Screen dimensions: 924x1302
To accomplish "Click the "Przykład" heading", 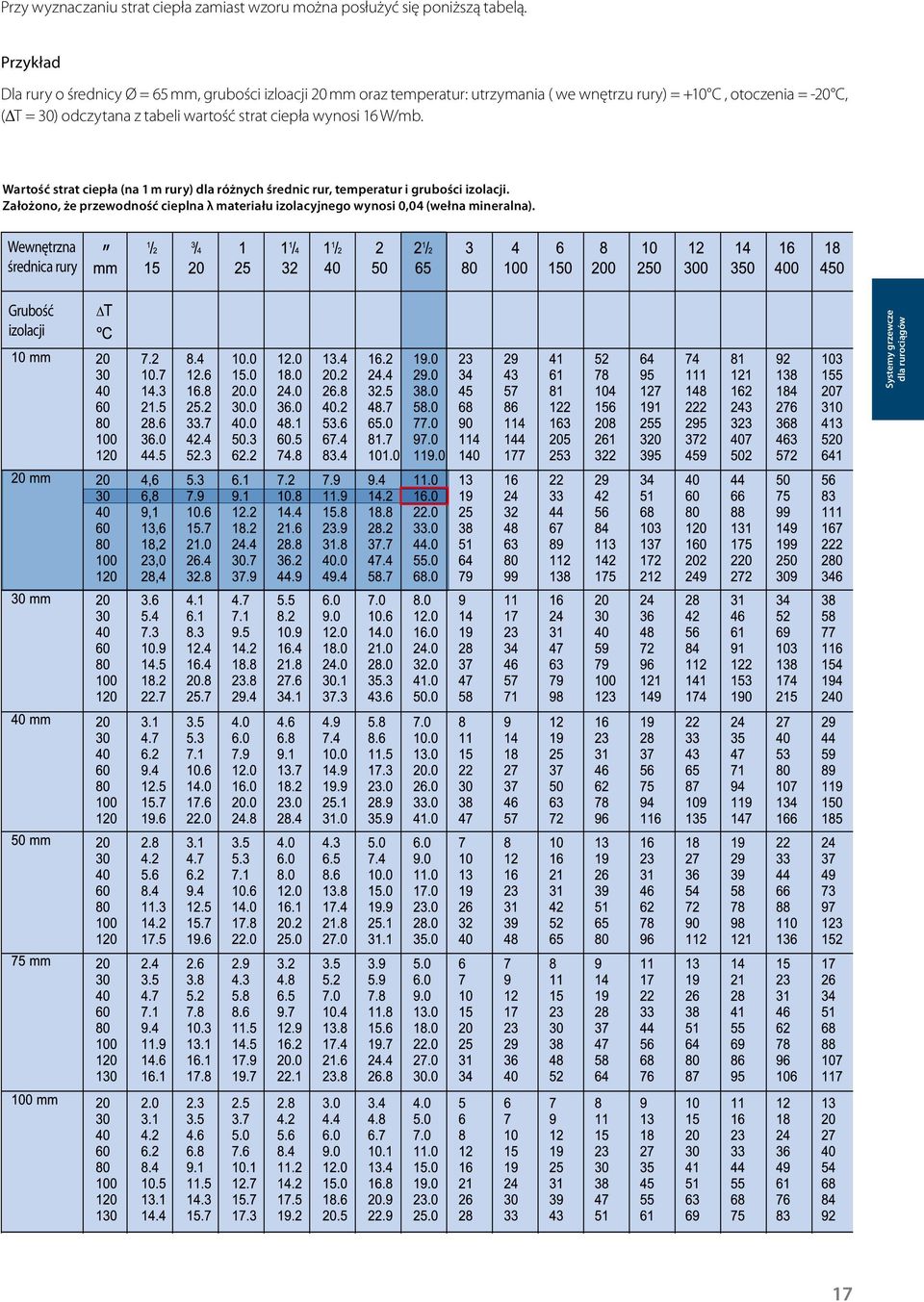I will coord(31,63).
